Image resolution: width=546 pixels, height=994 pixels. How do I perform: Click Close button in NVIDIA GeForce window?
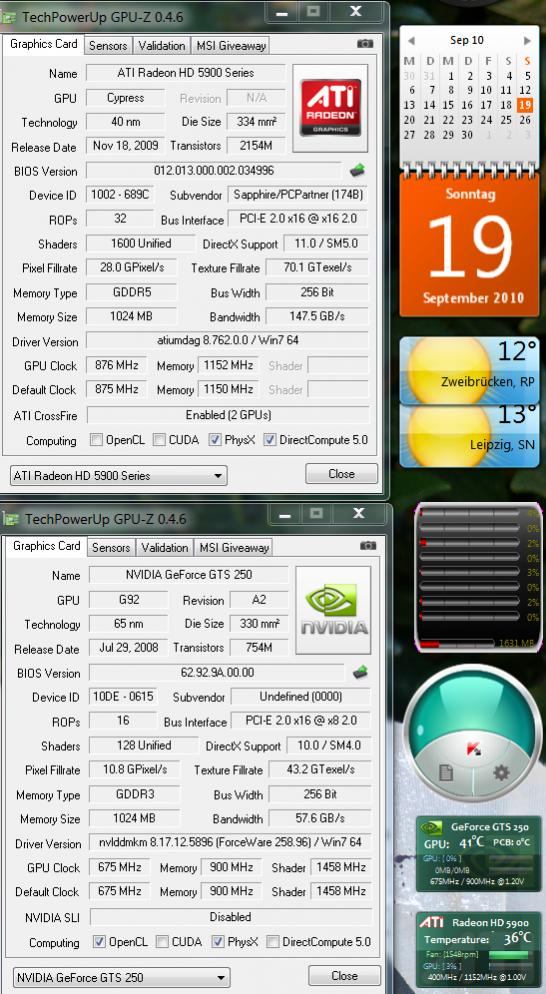[344, 976]
